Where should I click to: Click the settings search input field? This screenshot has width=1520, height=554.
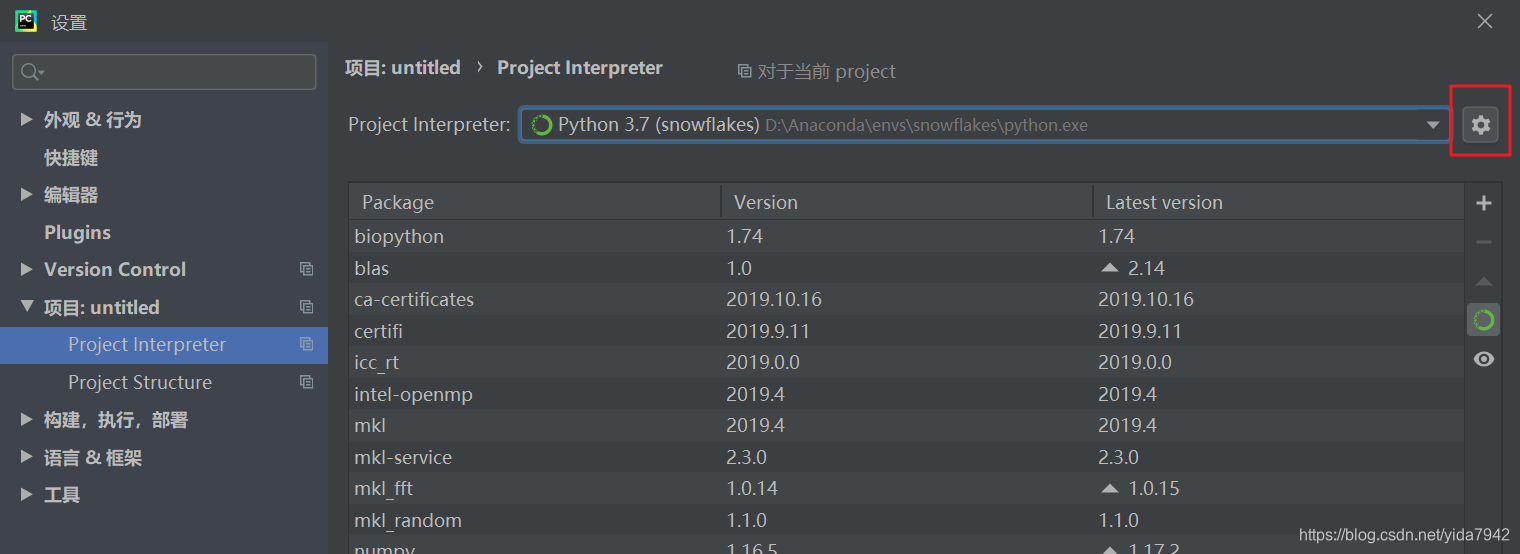coord(175,72)
